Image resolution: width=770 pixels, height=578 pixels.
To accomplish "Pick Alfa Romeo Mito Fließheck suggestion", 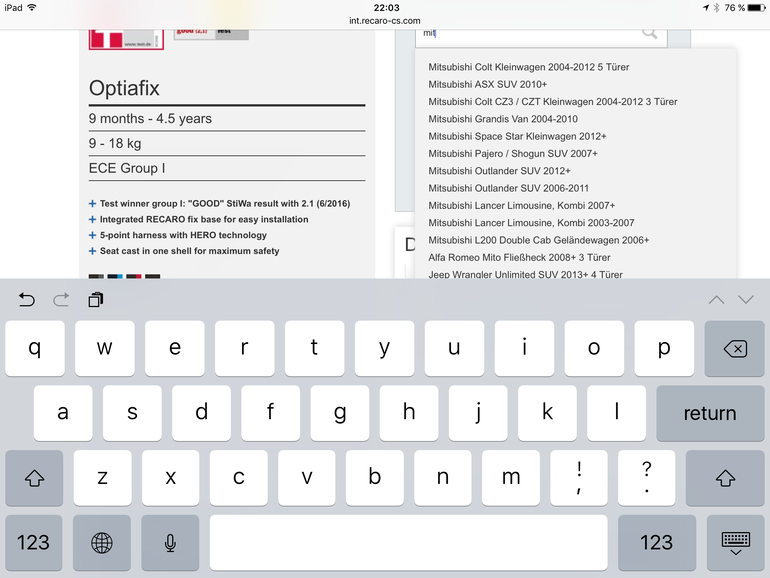I will 519,257.
